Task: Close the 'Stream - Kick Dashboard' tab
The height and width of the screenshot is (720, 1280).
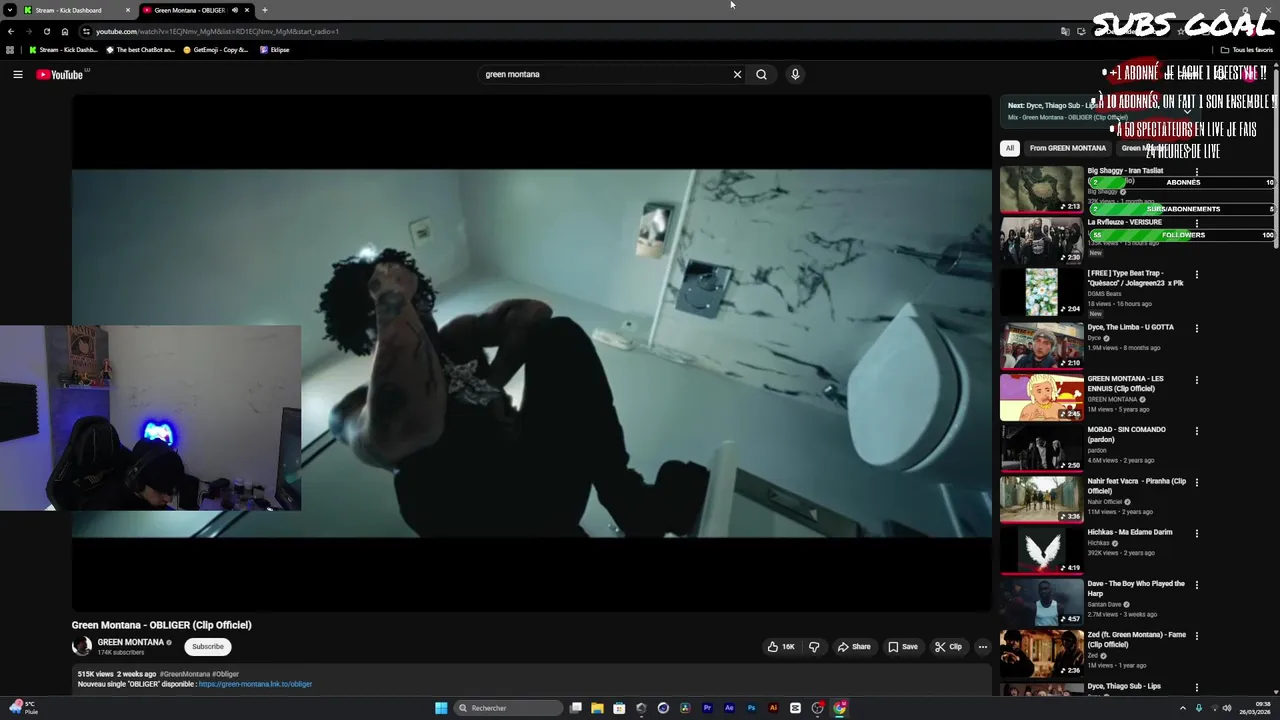Action: click(128, 10)
